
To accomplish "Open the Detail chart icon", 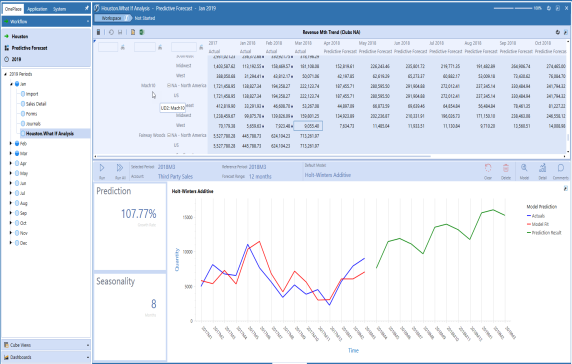I will tap(543, 168).
